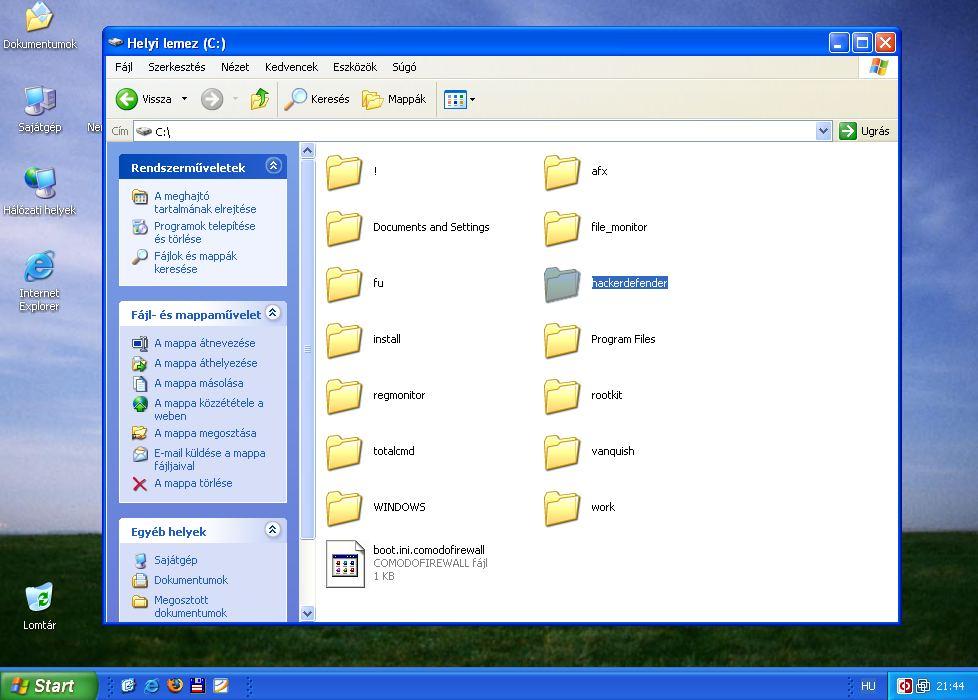The image size is (978, 700).
Task: Open the Nézet menu
Action: click(235, 67)
